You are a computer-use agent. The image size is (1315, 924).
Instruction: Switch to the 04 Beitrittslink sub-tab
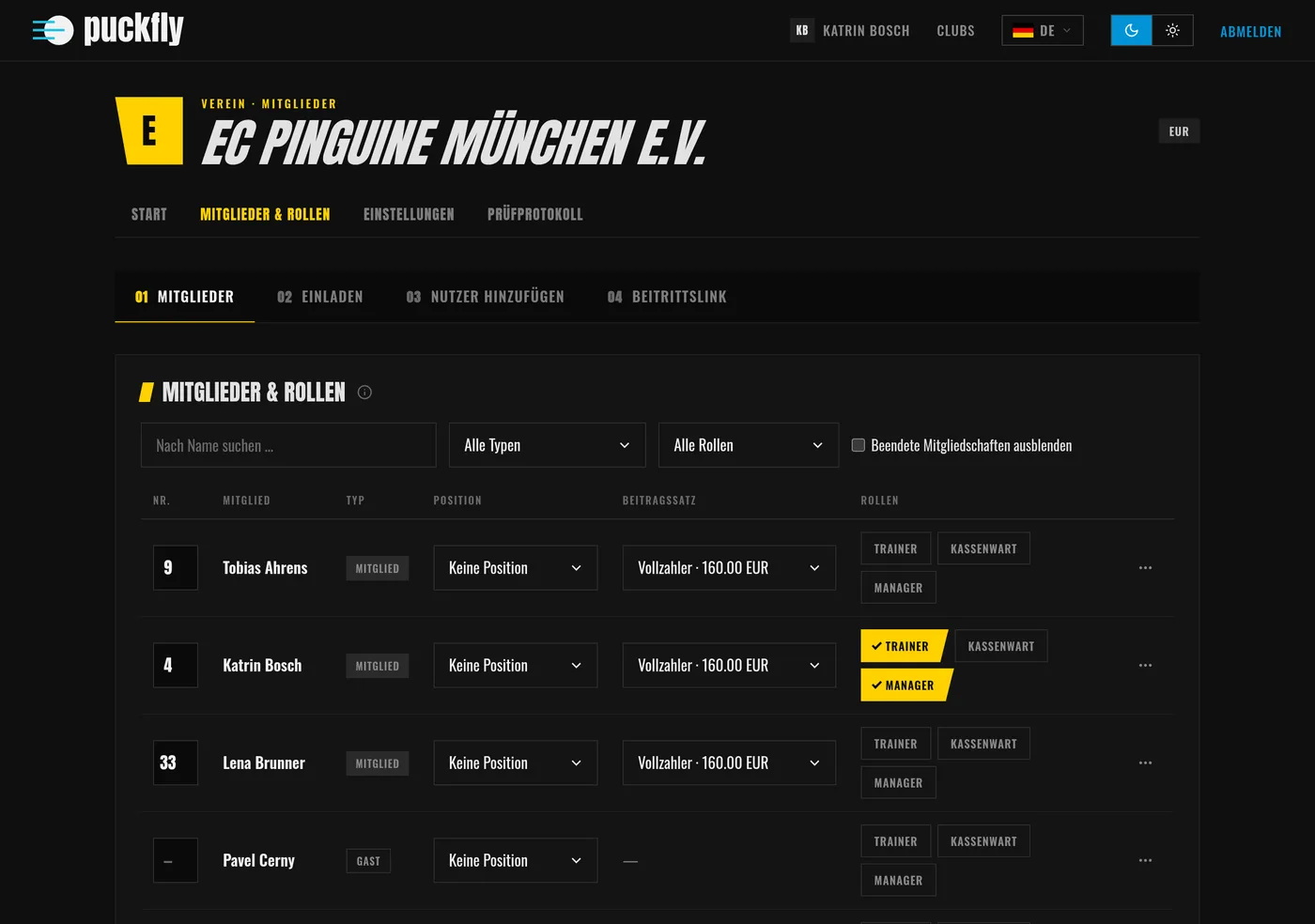tap(667, 297)
